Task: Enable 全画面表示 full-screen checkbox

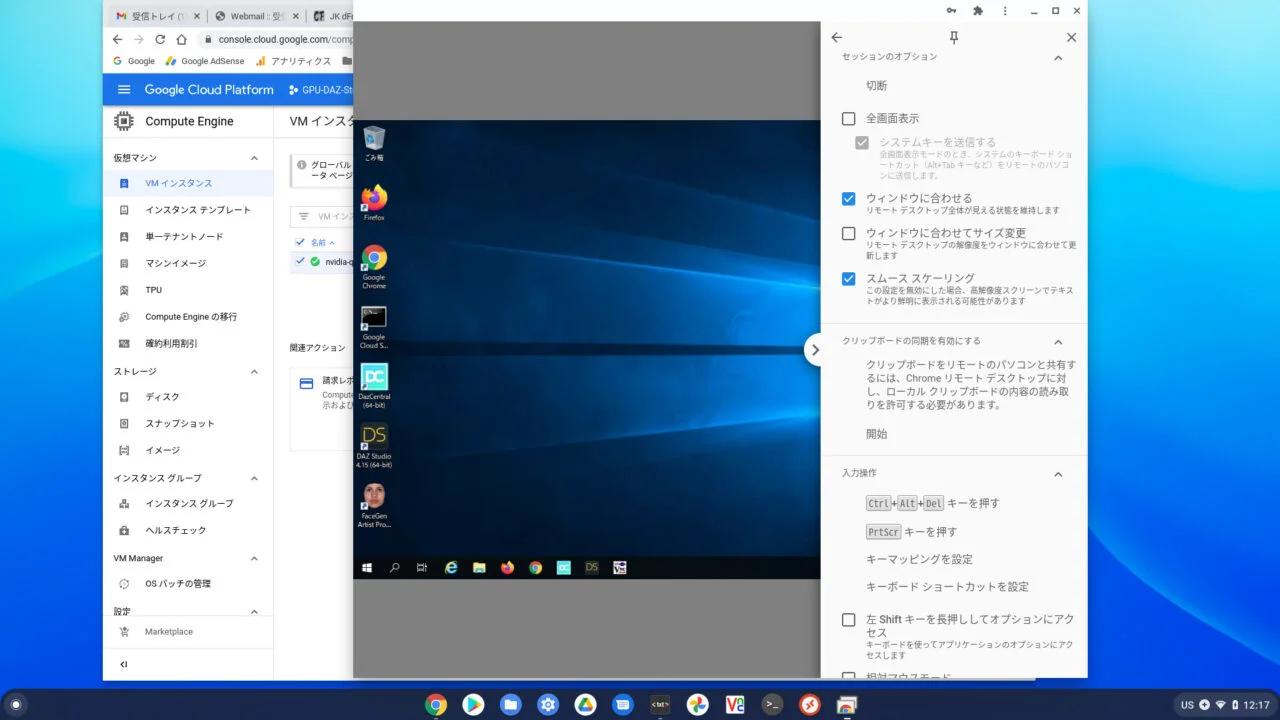Action: 848,118
